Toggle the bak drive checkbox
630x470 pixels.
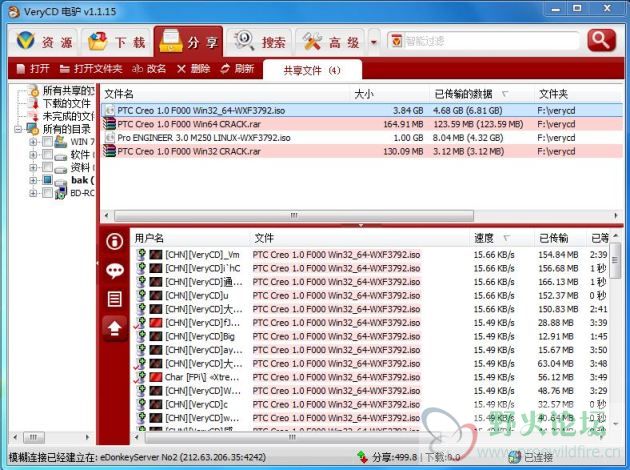pyautogui.click(x=47, y=180)
